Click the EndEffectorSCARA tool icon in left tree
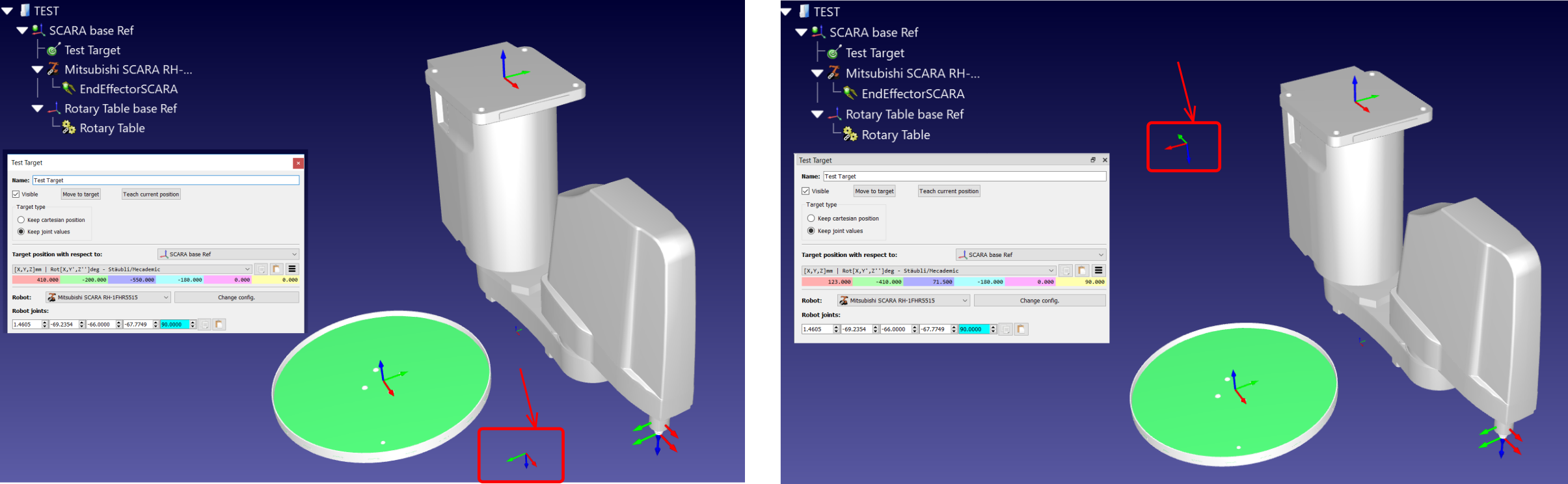The width and height of the screenshot is (1568, 484). tap(68, 89)
